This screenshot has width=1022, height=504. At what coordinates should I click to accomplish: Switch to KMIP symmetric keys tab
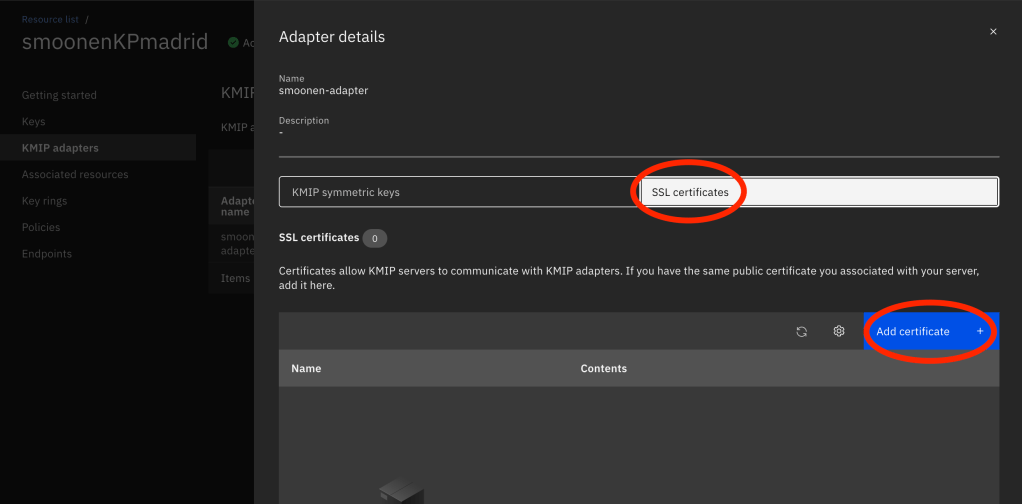[458, 192]
